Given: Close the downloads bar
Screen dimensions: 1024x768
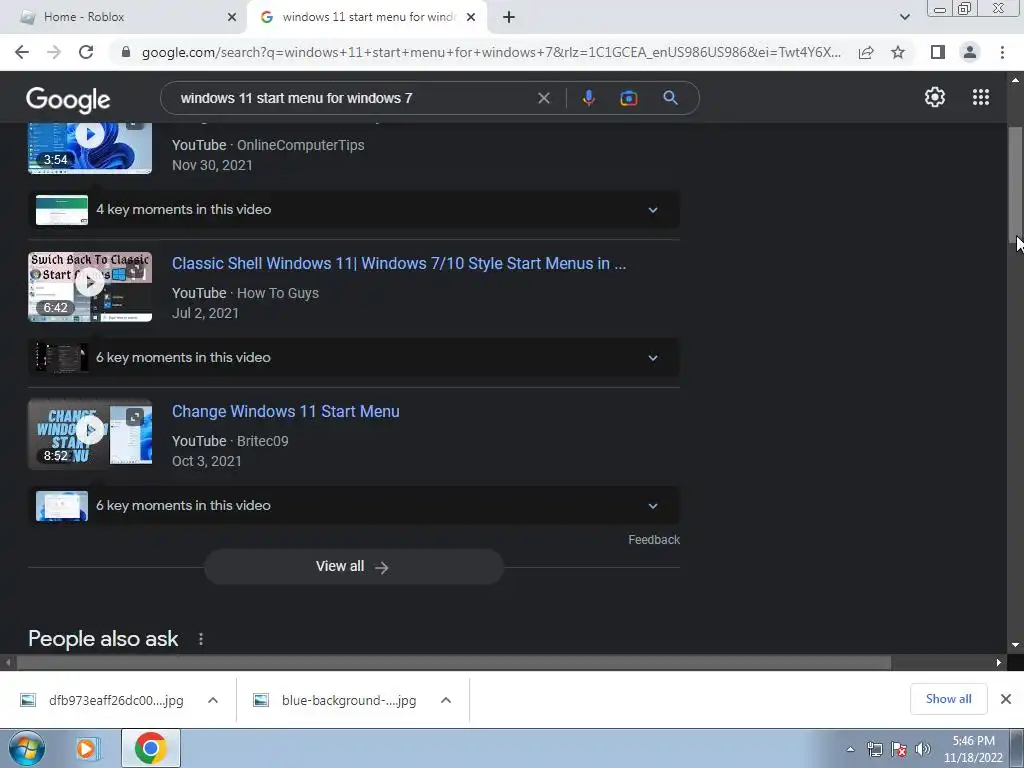Looking at the screenshot, I should [x=1006, y=699].
